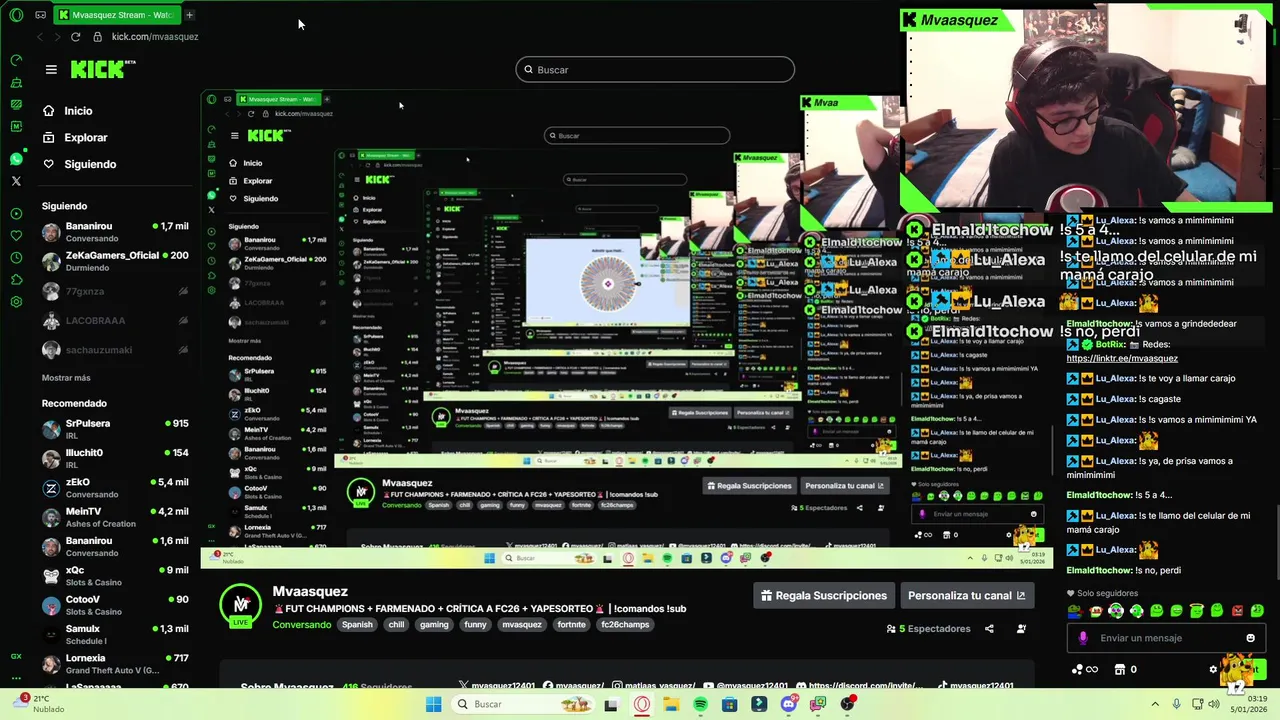Open recommended channel zEkO
The width and height of the screenshot is (1280, 720).
pyautogui.click(x=115, y=488)
